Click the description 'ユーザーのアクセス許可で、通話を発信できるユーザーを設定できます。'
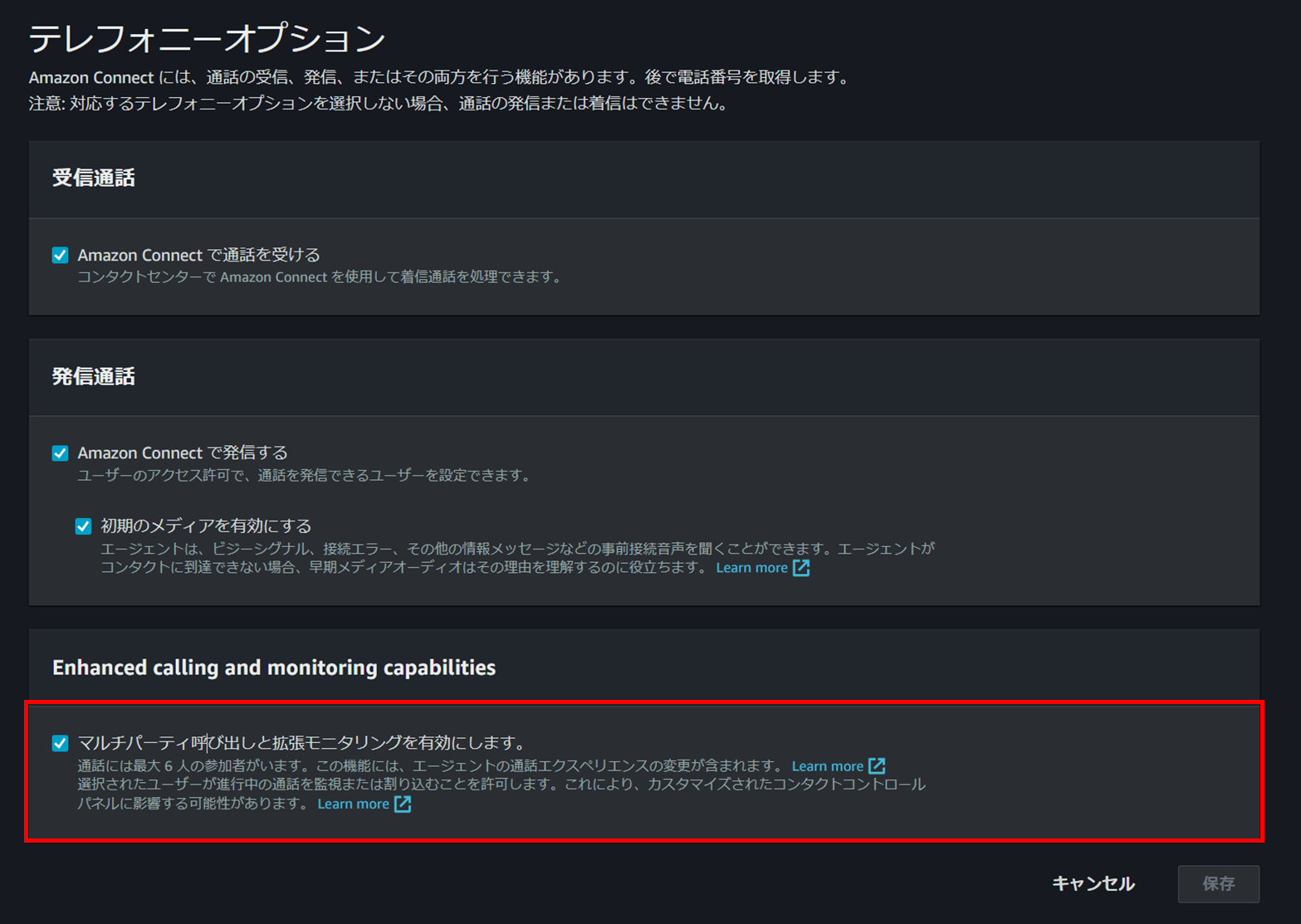 [305, 476]
